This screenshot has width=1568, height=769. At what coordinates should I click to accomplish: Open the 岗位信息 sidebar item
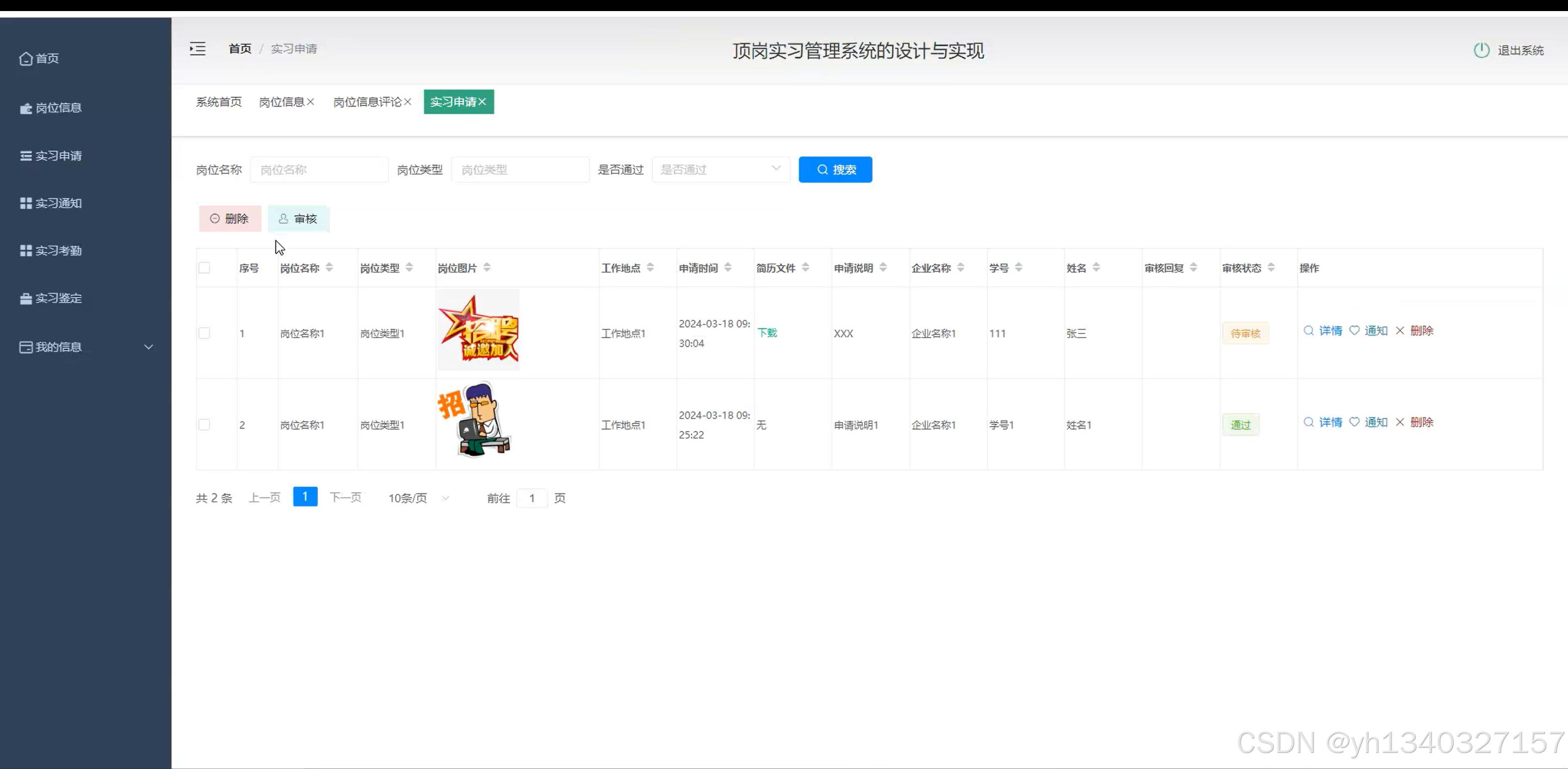pyautogui.click(x=58, y=108)
